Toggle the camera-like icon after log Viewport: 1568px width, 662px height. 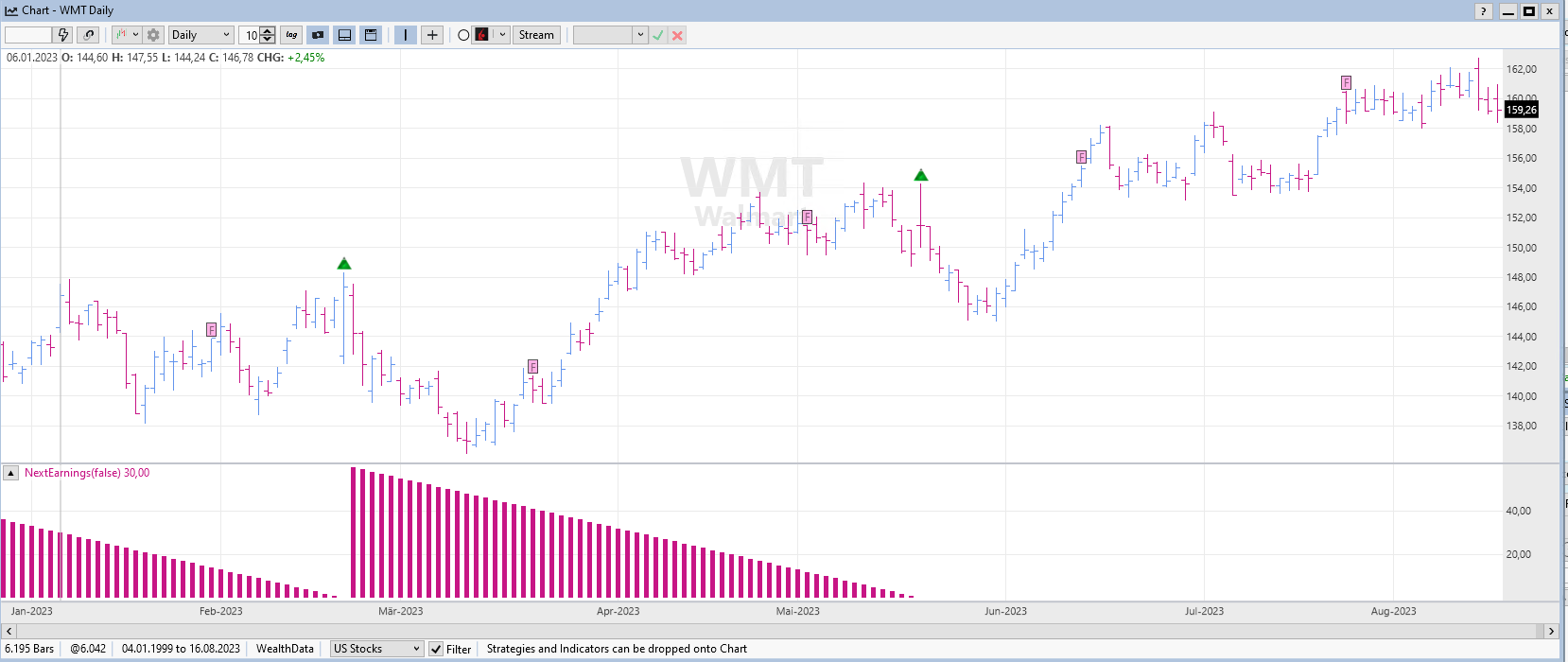coord(318,35)
